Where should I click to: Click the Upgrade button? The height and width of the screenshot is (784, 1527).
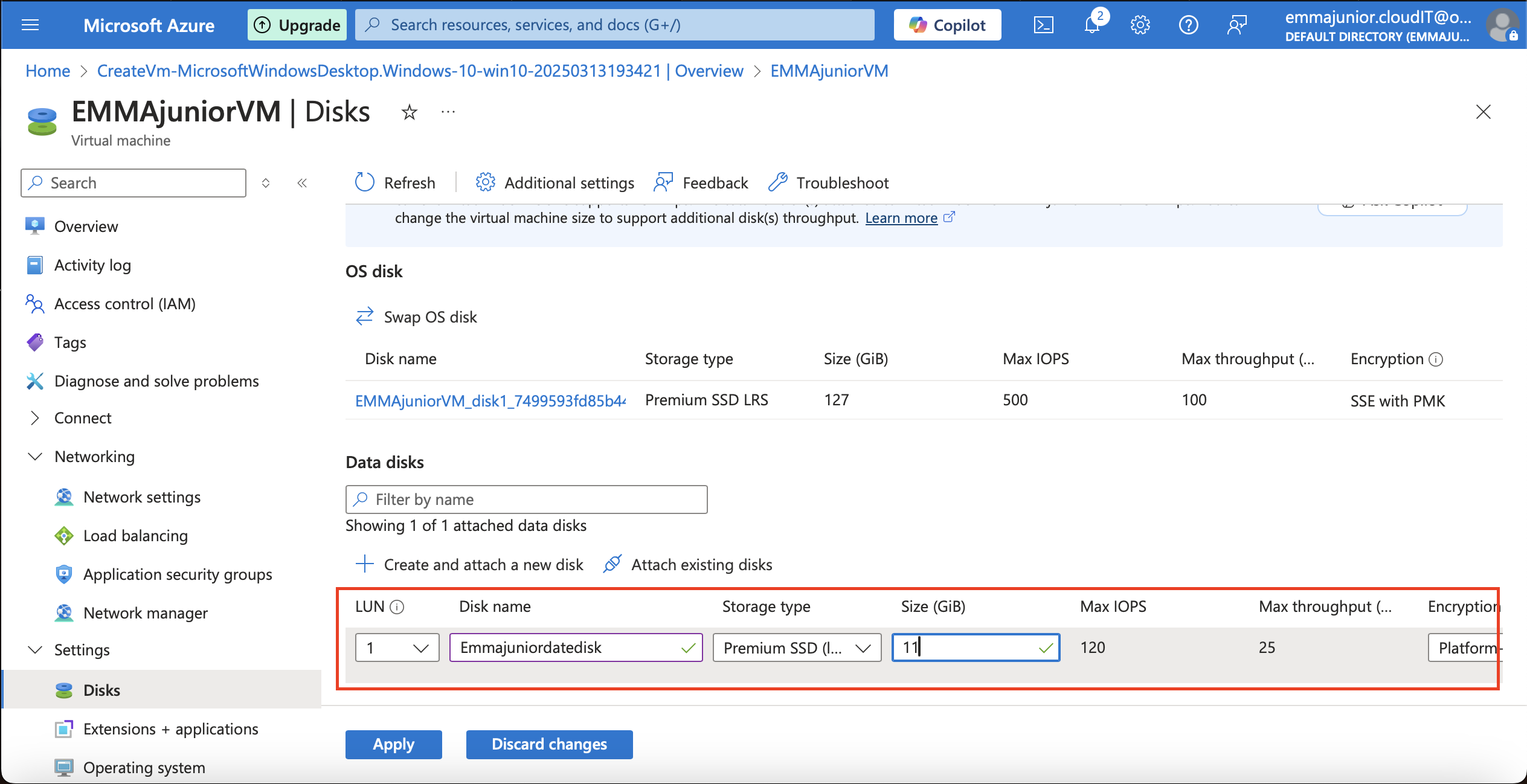[297, 25]
